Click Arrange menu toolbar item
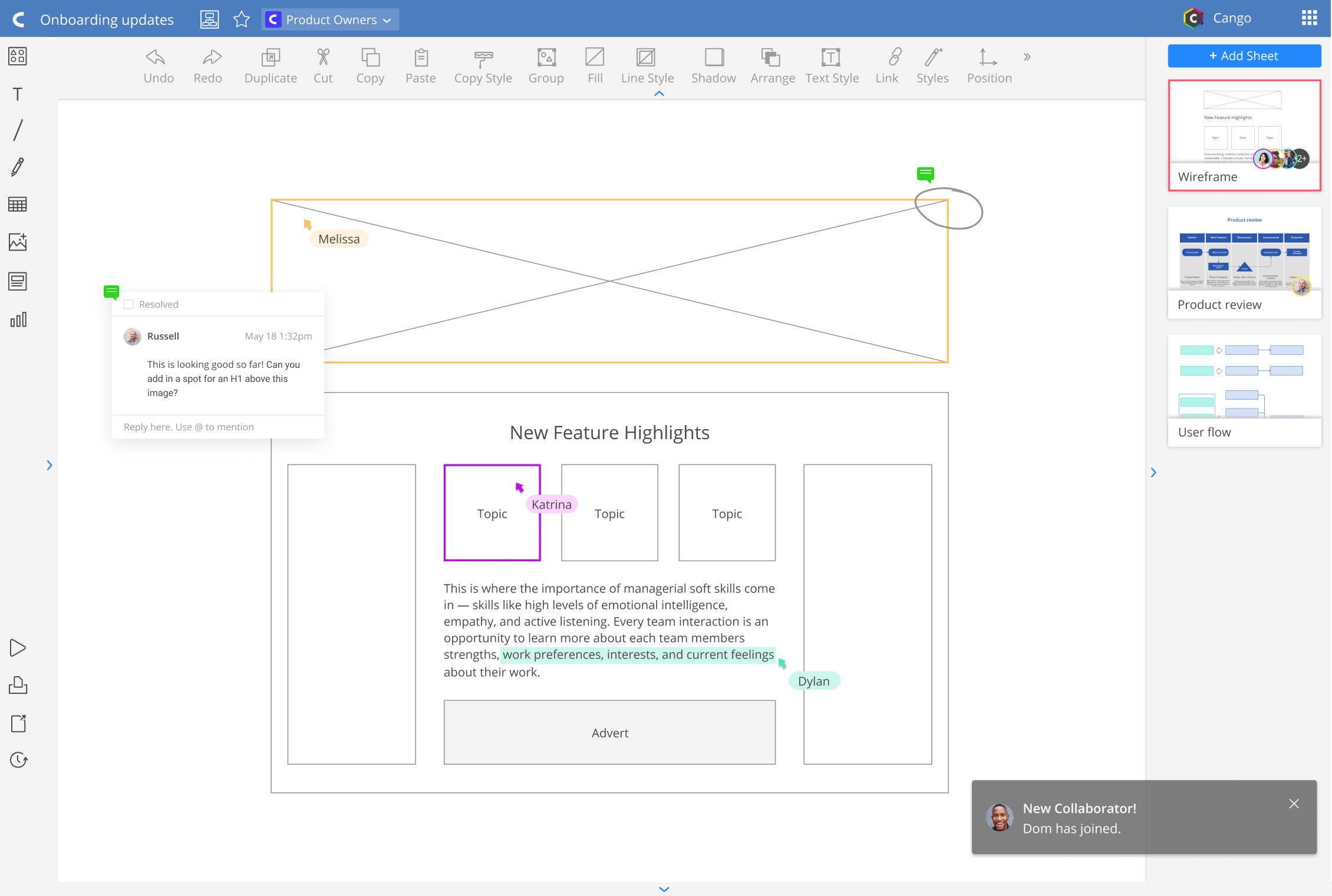 [x=771, y=65]
